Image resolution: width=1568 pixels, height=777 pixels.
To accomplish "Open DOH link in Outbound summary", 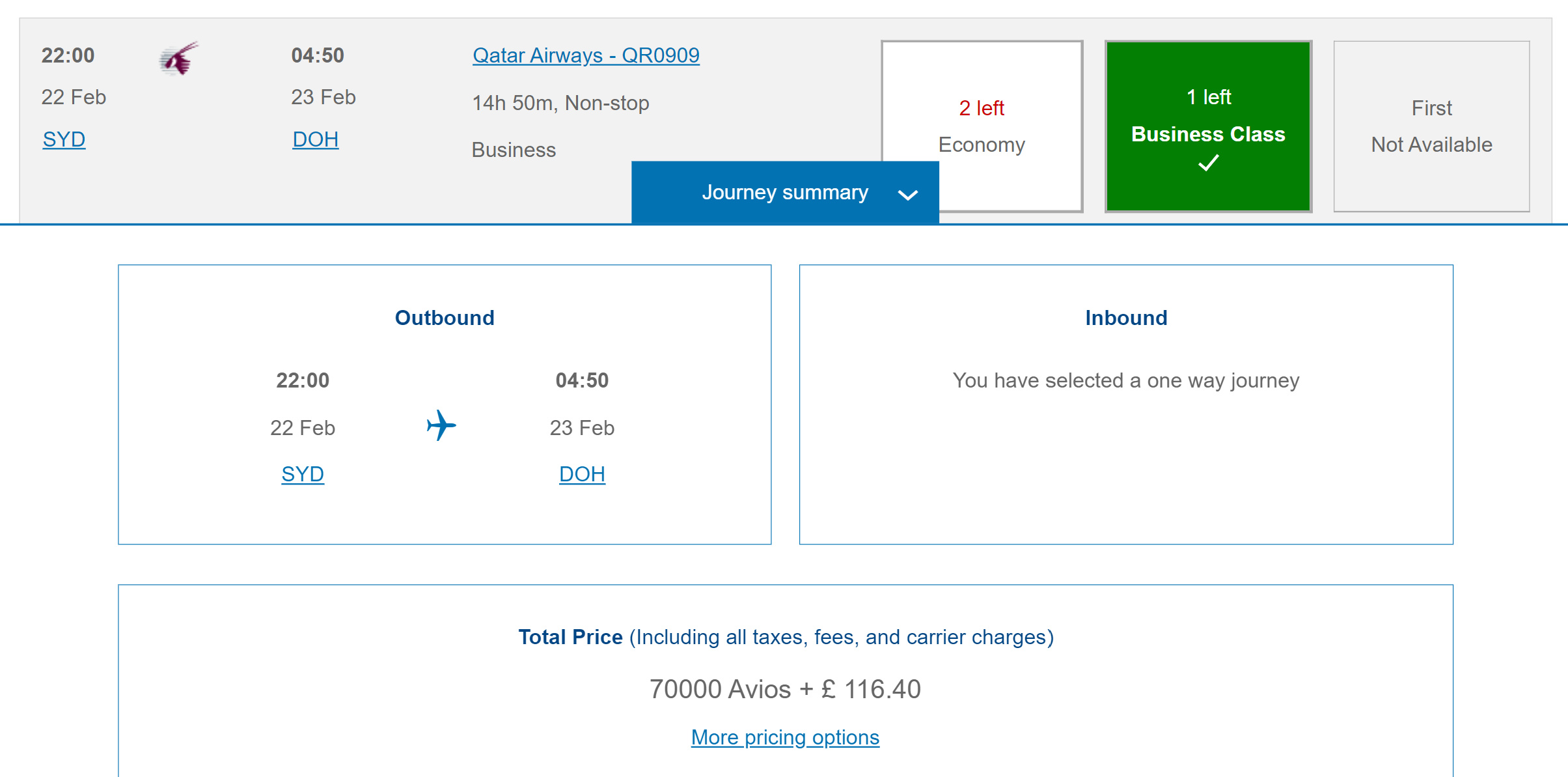I will click(582, 474).
